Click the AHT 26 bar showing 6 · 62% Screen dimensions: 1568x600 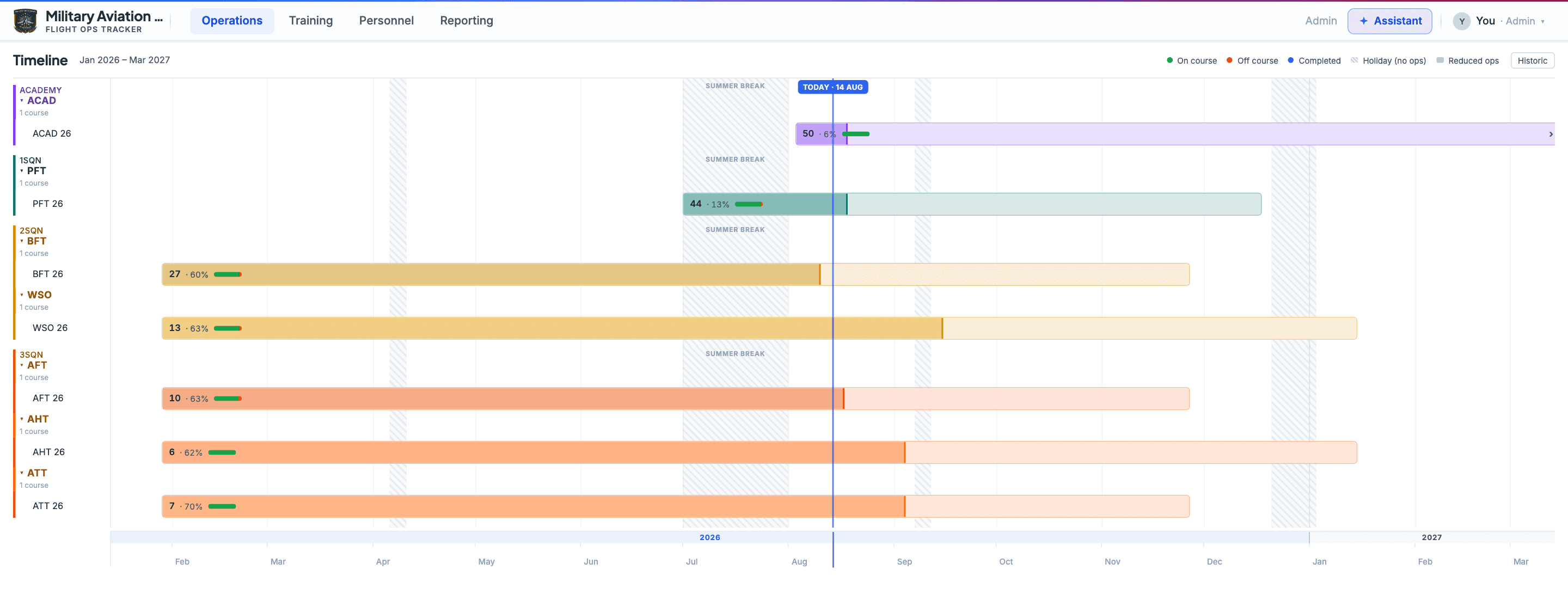point(759,452)
